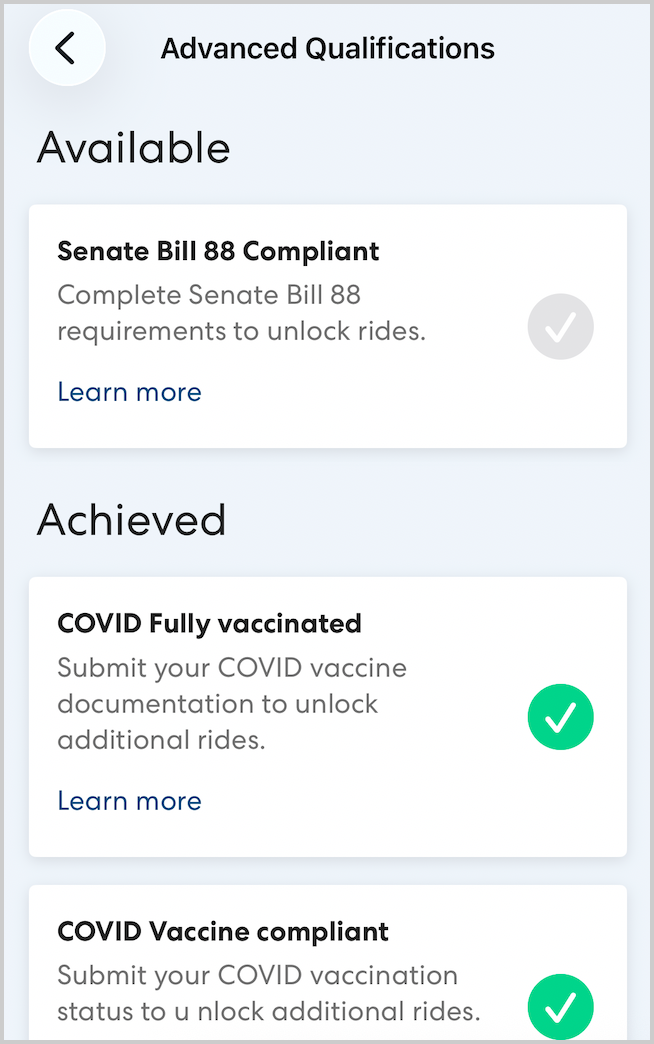Click the 'COVID Vaccine compliant' title text
654x1044 pixels.
click(223, 932)
